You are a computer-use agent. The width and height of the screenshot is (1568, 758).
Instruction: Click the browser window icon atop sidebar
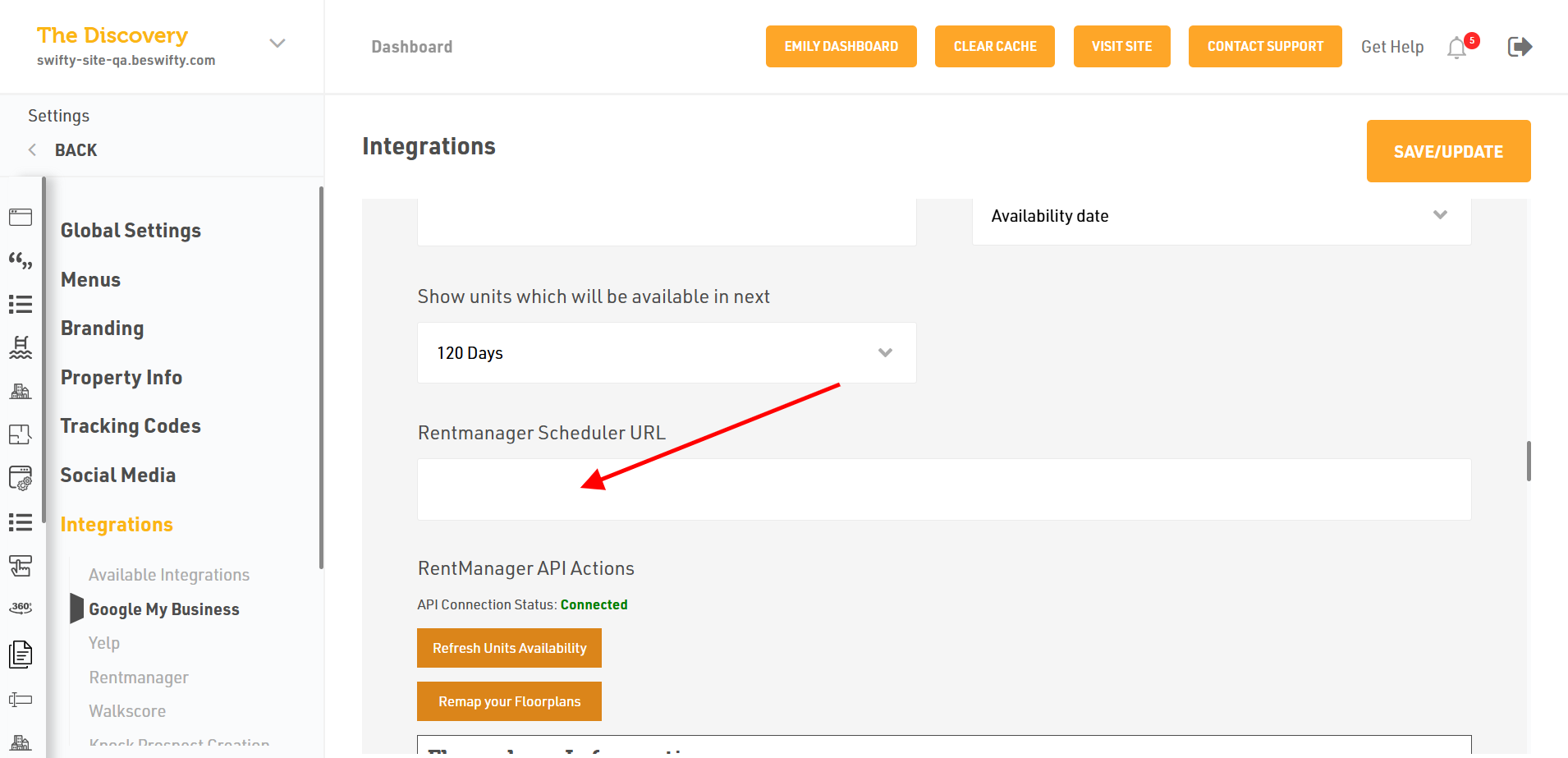[x=21, y=217]
